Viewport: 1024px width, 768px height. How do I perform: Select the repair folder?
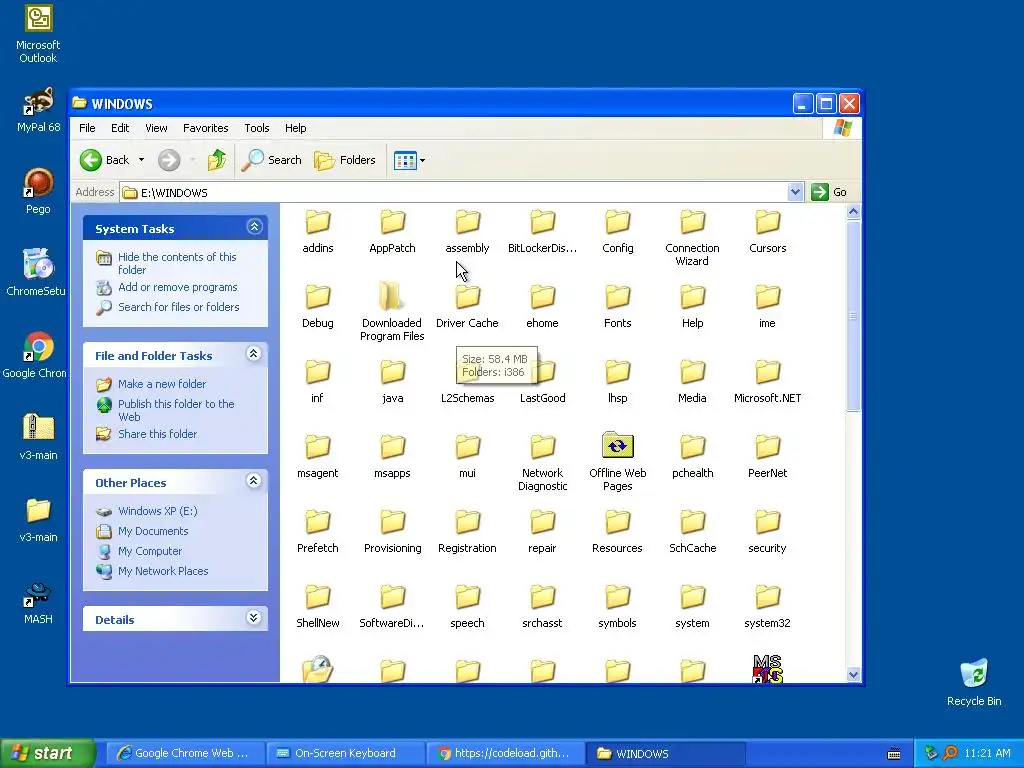point(543,532)
